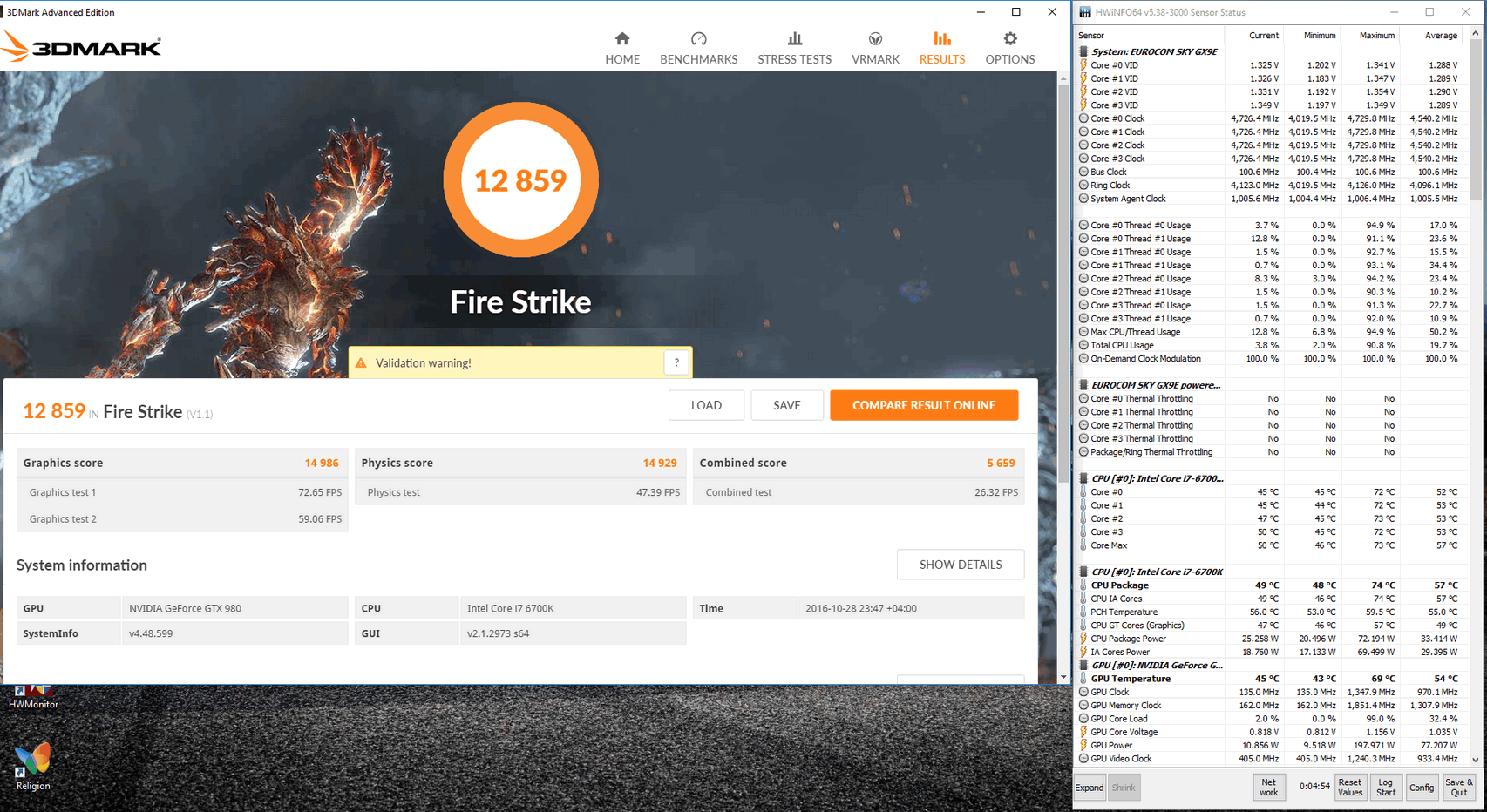The height and width of the screenshot is (812, 1487).
Task: Click the Sensor column header
Action: pyautogui.click(x=1149, y=36)
